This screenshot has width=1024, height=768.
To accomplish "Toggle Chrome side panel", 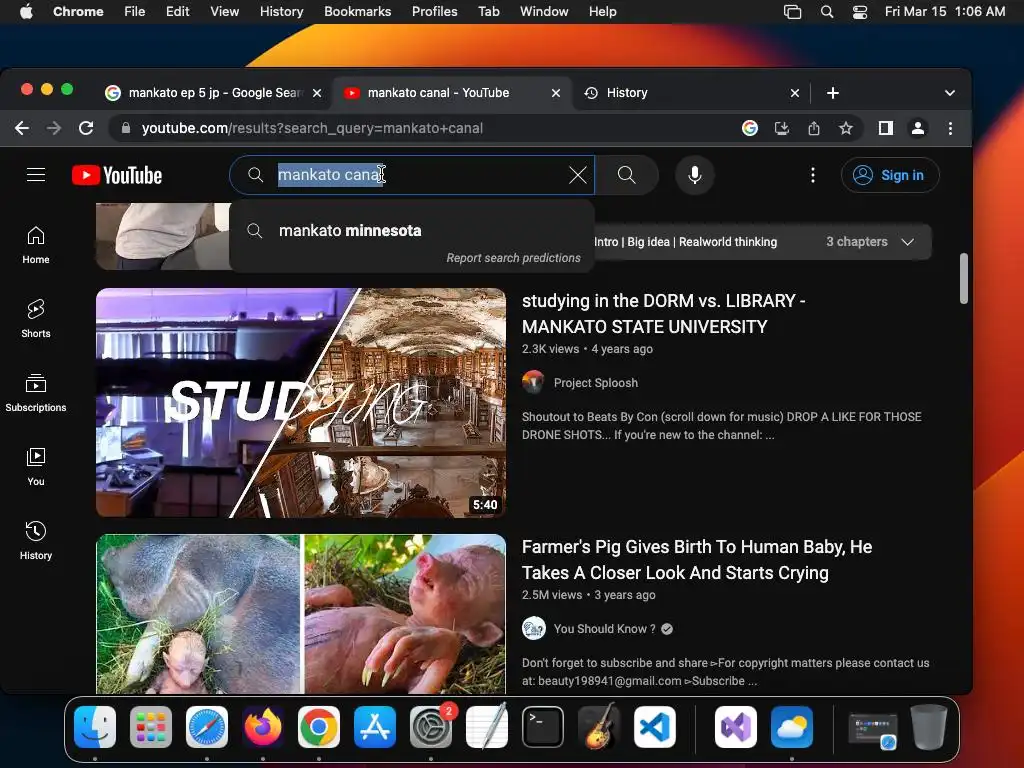I will (886, 128).
